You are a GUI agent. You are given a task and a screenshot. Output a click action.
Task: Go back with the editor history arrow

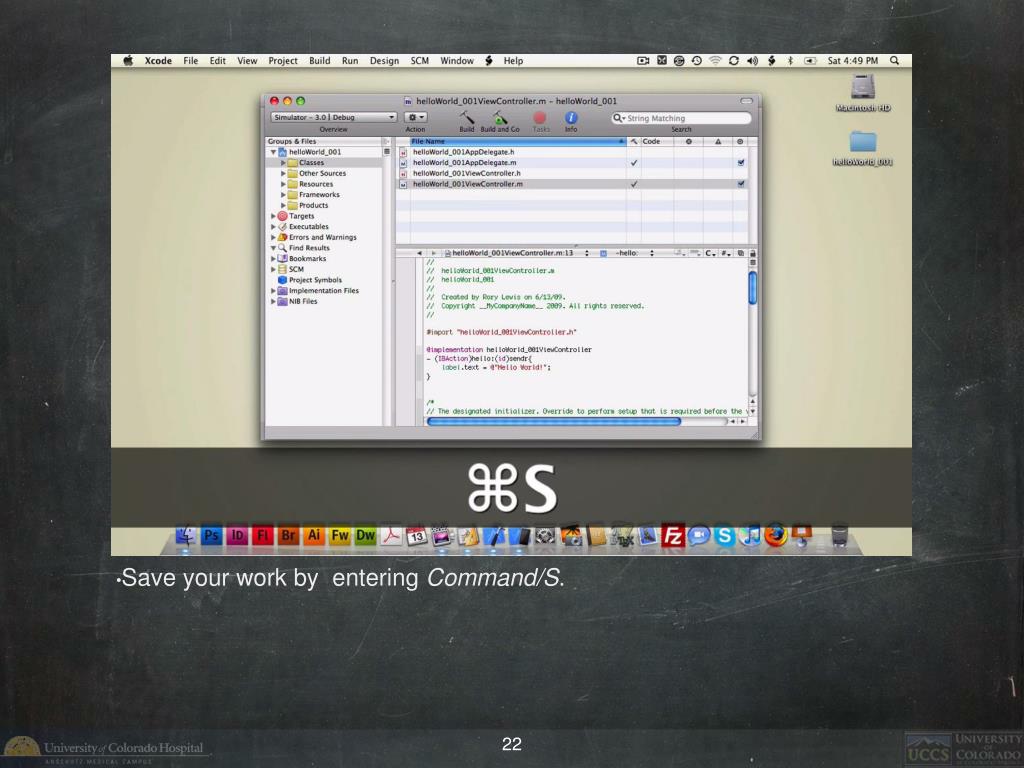point(419,253)
